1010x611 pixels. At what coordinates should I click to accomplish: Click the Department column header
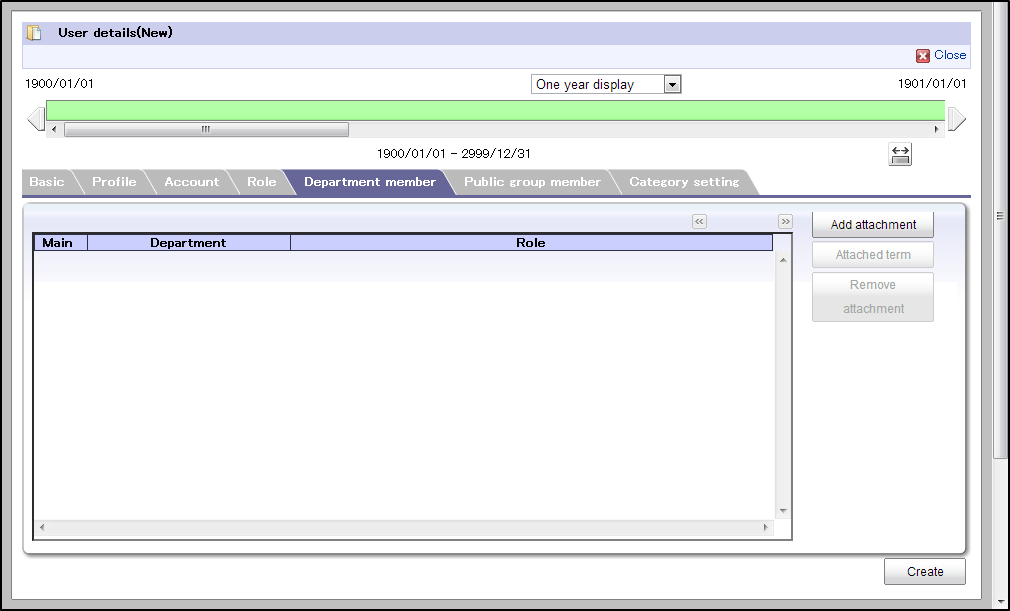[x=189, y=243]
